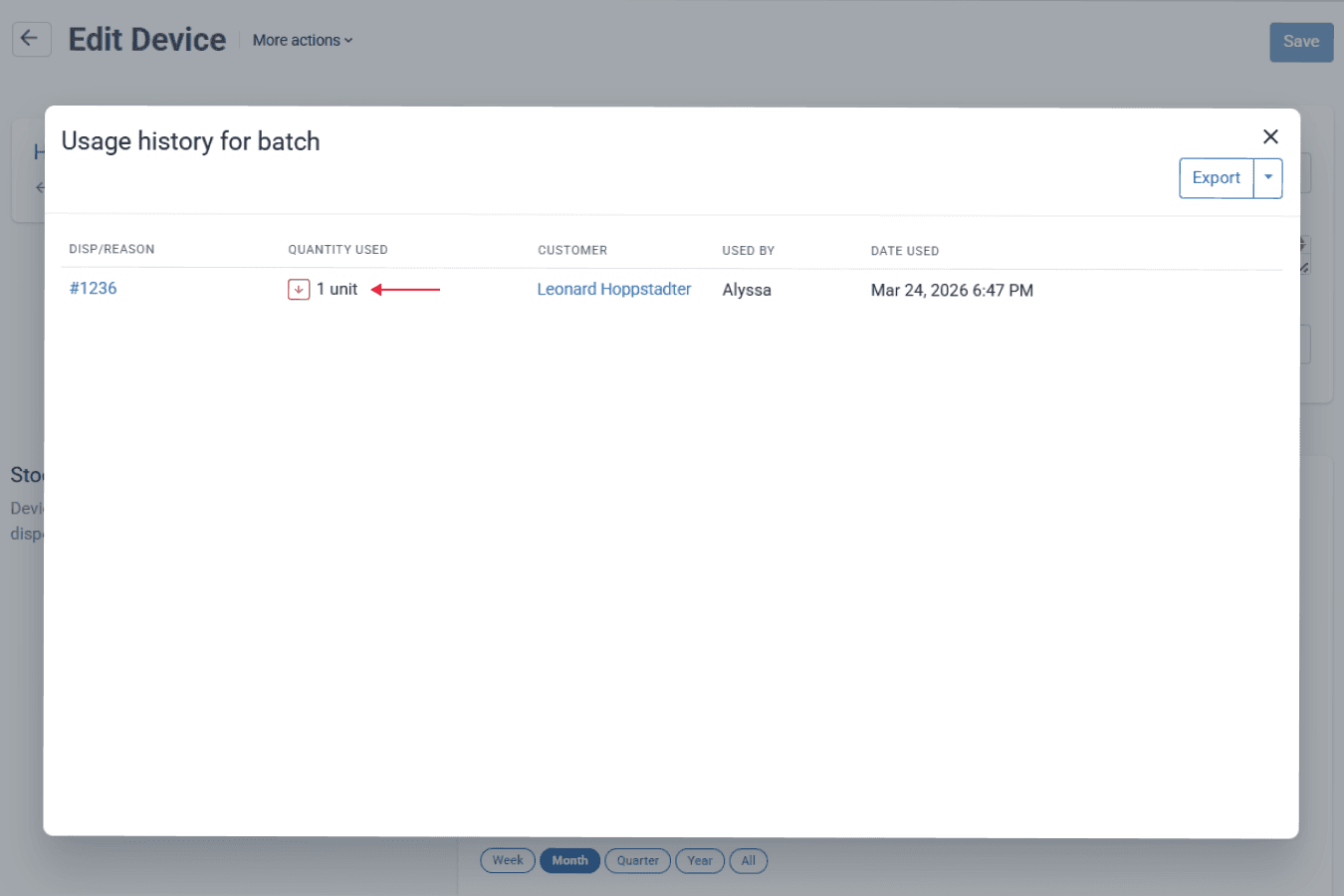Open the Export dropdown arrow

click(1268, 178)
